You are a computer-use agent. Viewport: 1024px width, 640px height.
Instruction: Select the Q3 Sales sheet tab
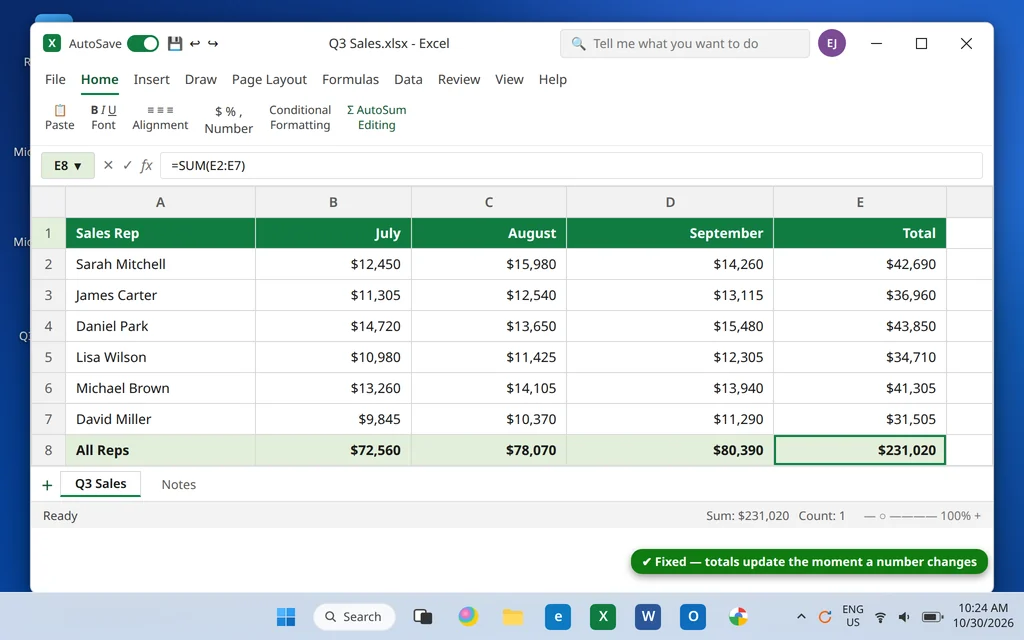coord(101,484)
